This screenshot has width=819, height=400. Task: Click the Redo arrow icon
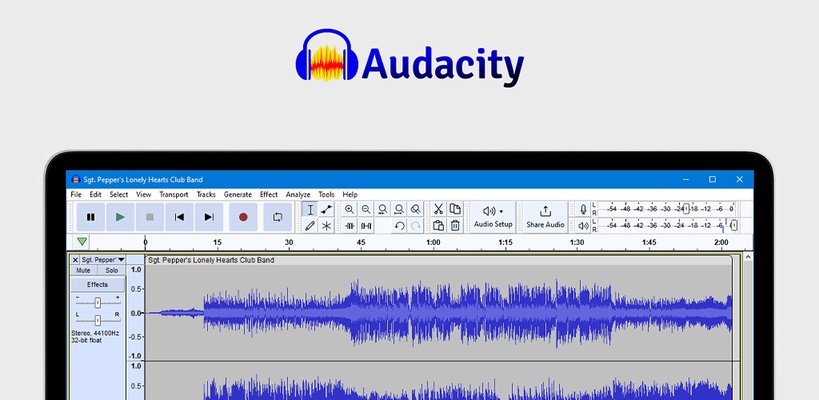(416, 226)
